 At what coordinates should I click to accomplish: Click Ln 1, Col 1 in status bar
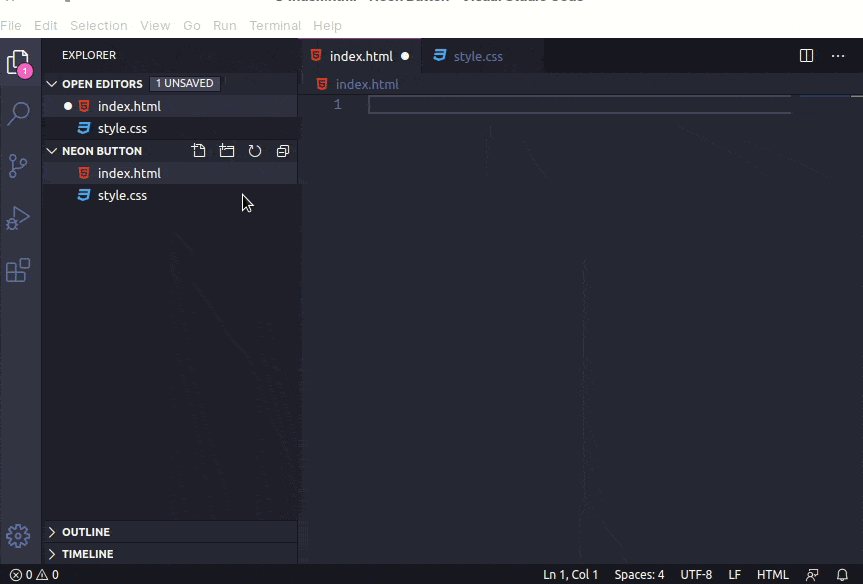tap(570, 575)
